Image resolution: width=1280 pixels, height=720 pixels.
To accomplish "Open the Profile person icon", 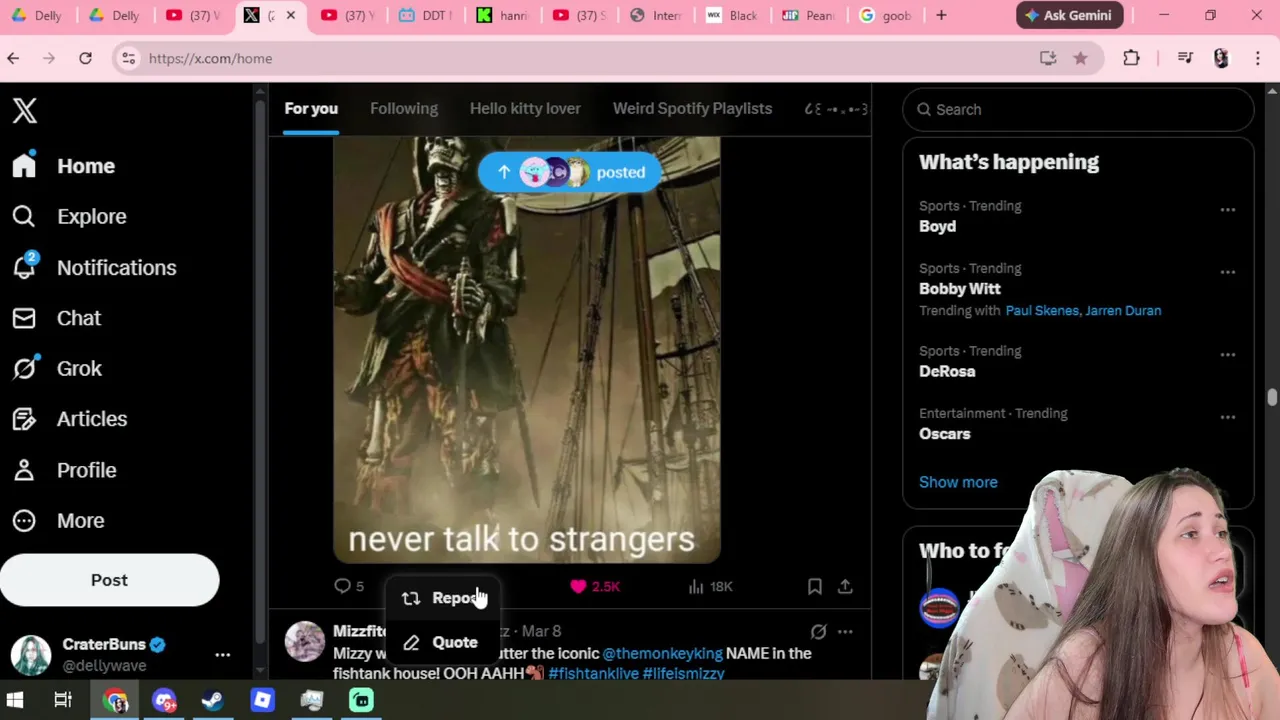I will (24, 470).
